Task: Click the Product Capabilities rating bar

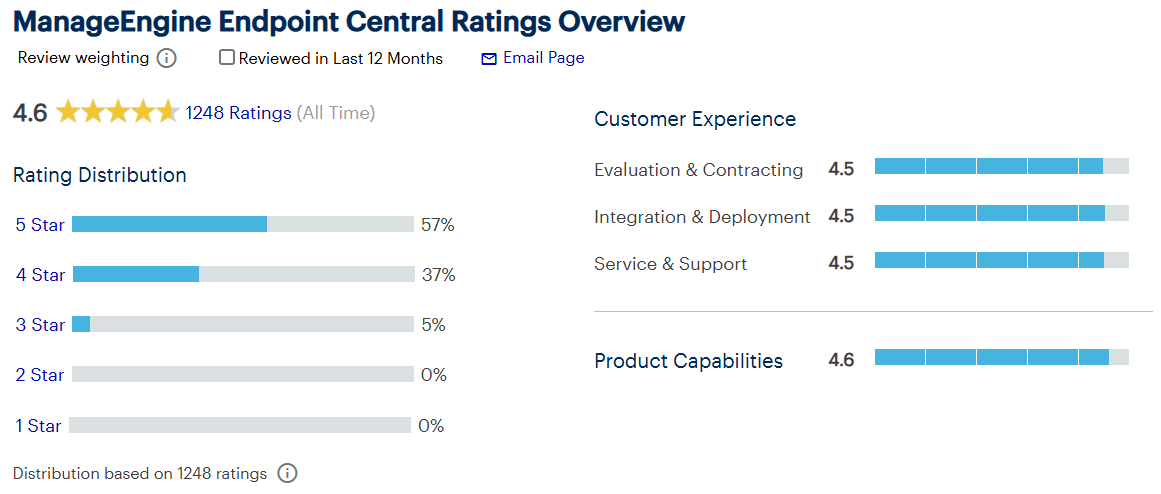Action: point(1001,357)
